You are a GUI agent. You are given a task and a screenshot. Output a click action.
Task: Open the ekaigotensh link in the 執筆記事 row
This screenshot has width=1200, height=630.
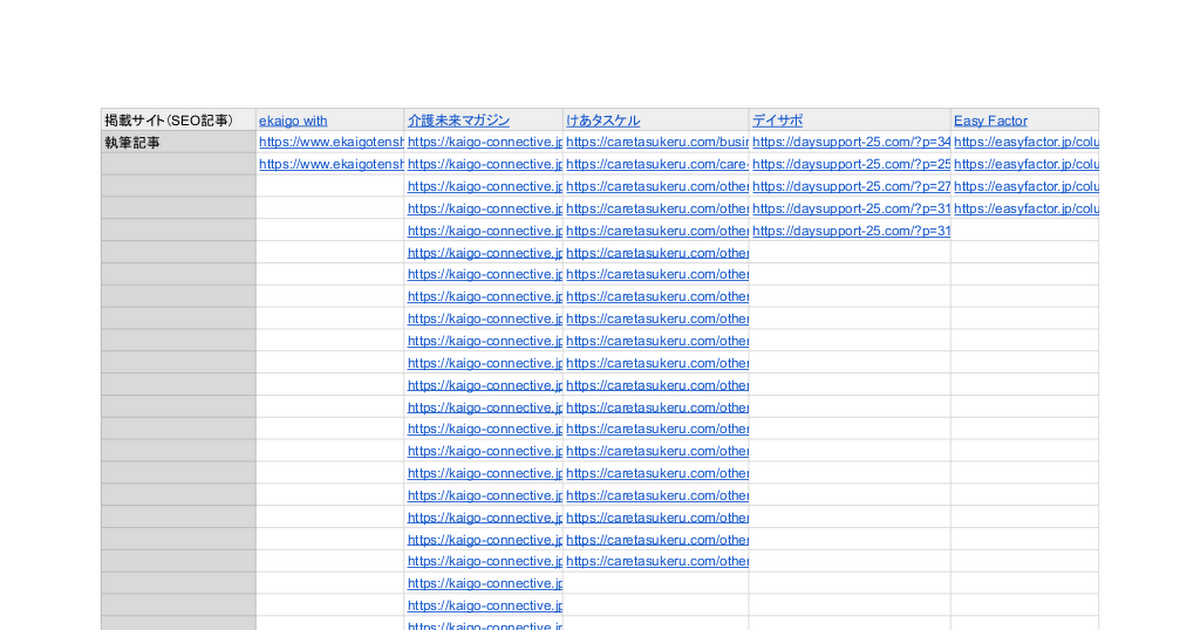[x=331, y=142]
